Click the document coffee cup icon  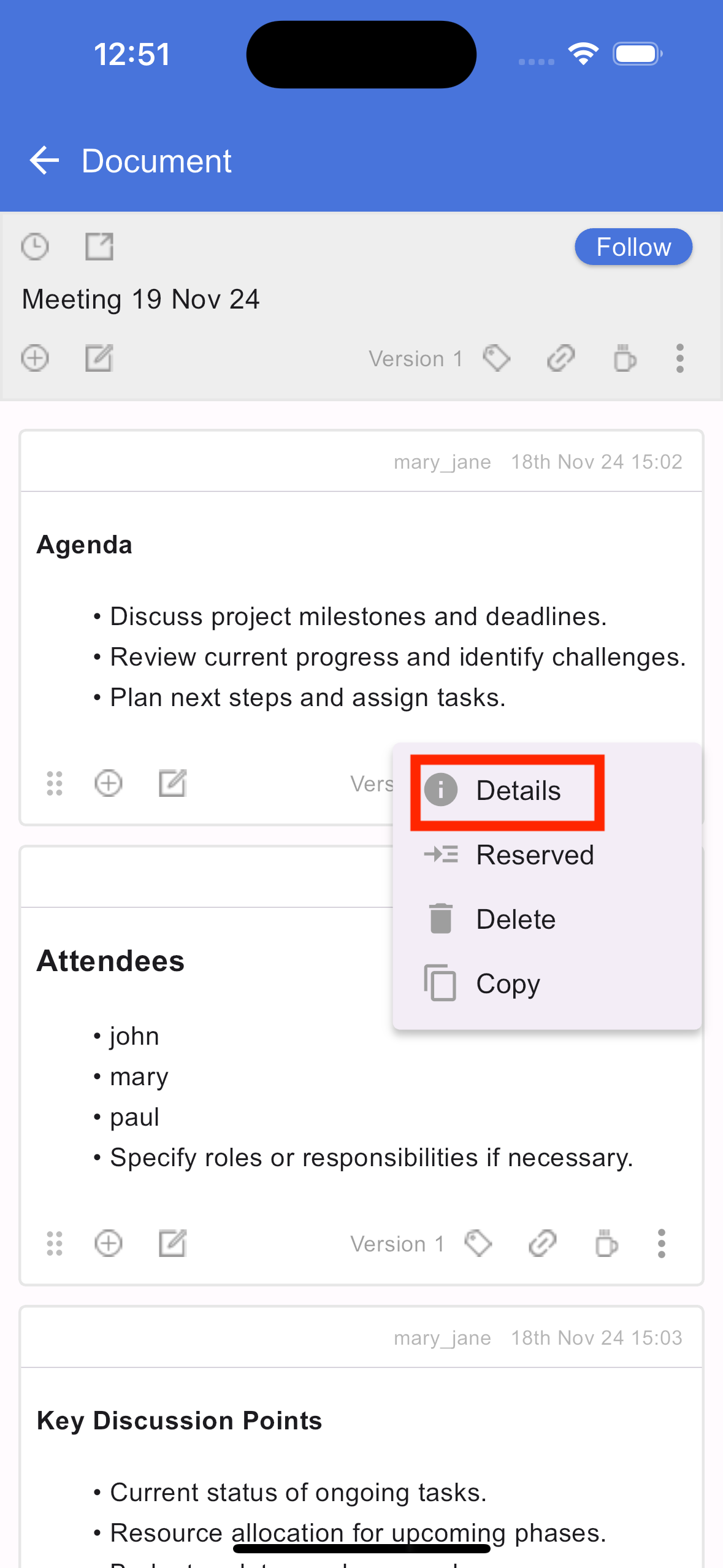tap(624, 358)
